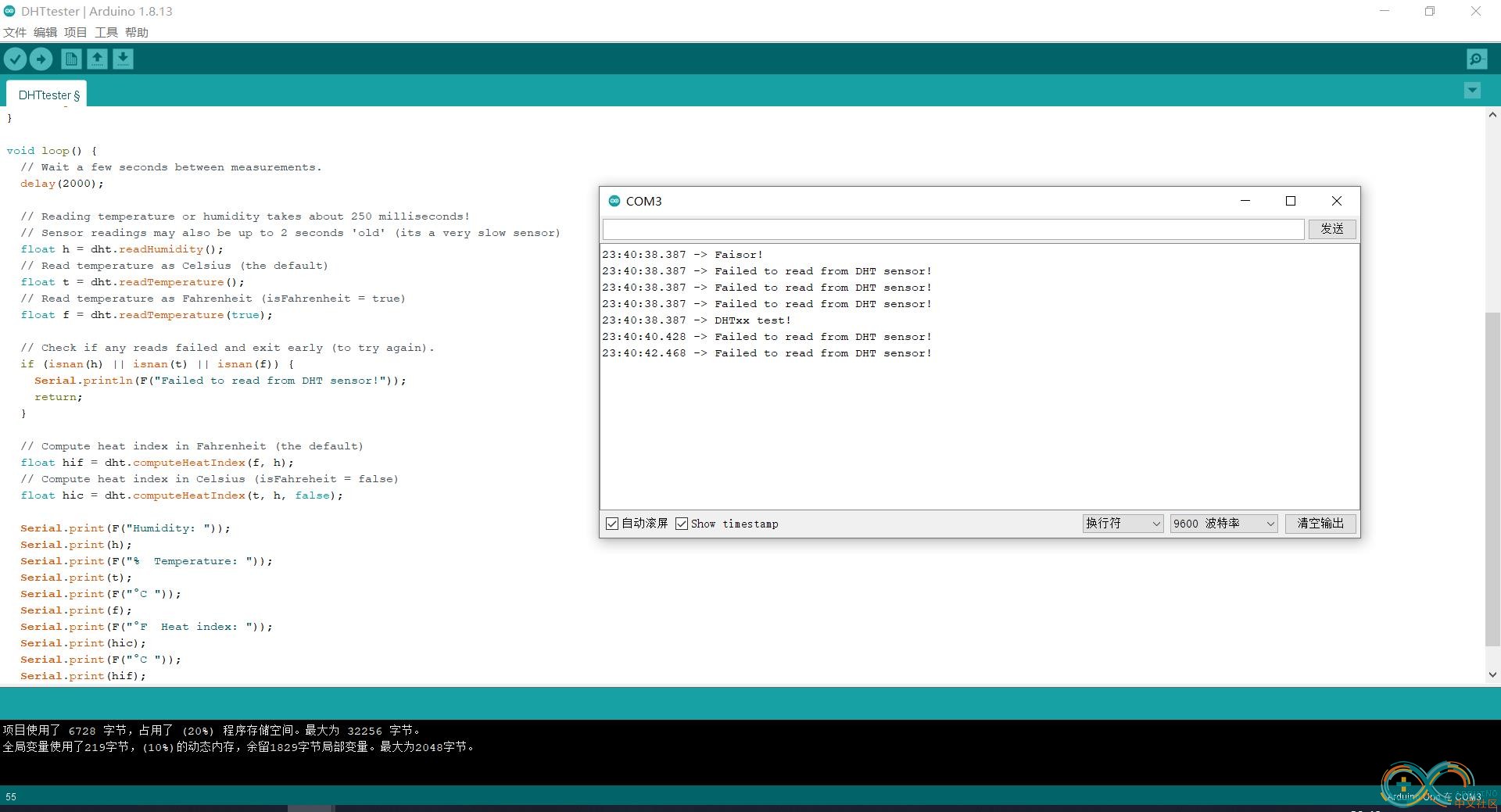The image size is (1501, 812).
Task: Click the 'Serial.println(F("Failed to read' line
Action: (x=220, y=381)
